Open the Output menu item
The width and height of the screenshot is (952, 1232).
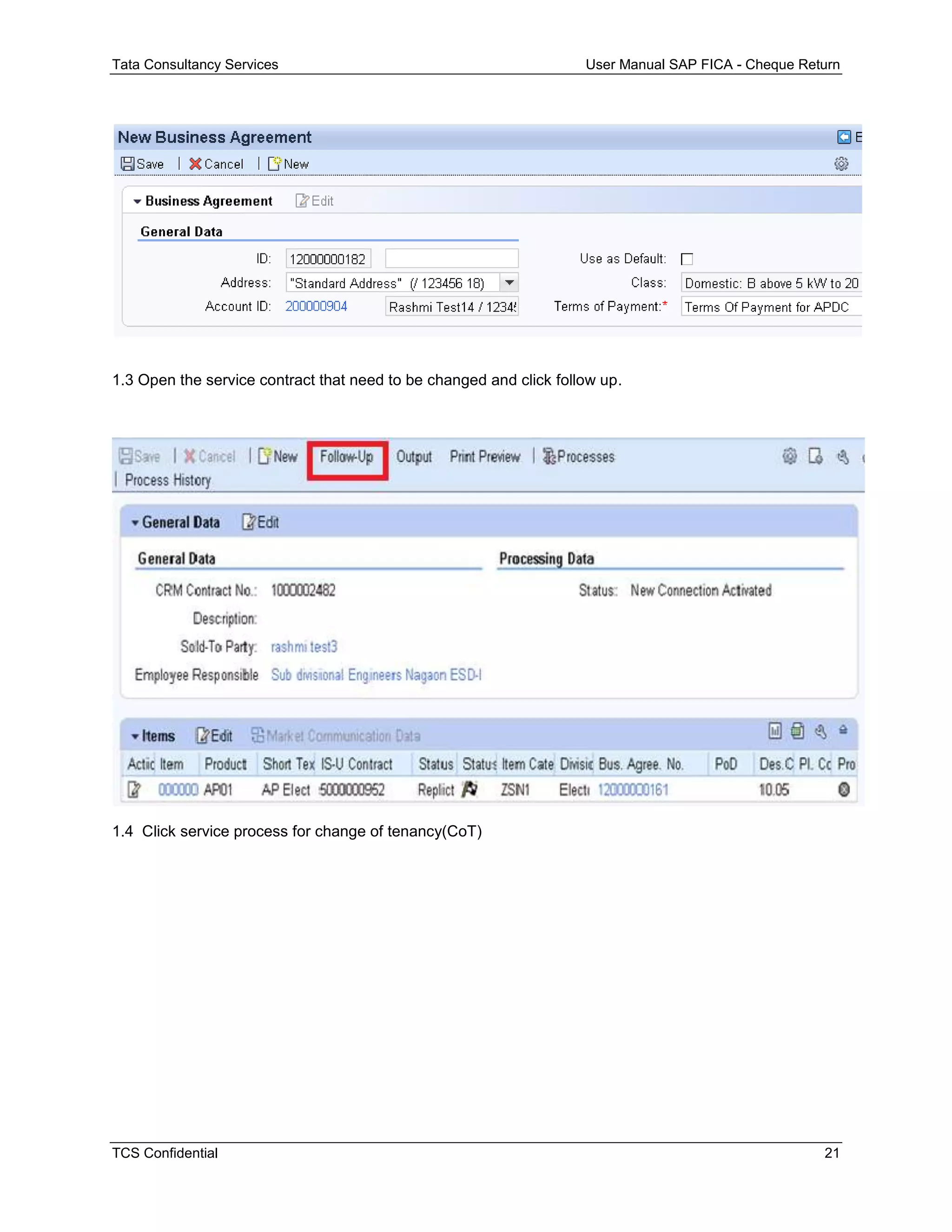coord(414,457)
